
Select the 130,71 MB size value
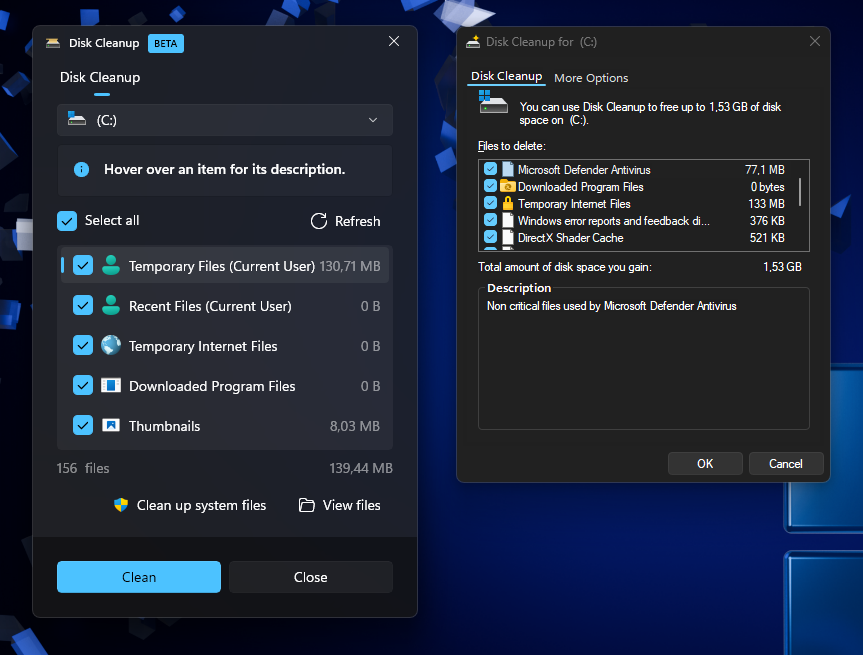click(x=350, y=266)
